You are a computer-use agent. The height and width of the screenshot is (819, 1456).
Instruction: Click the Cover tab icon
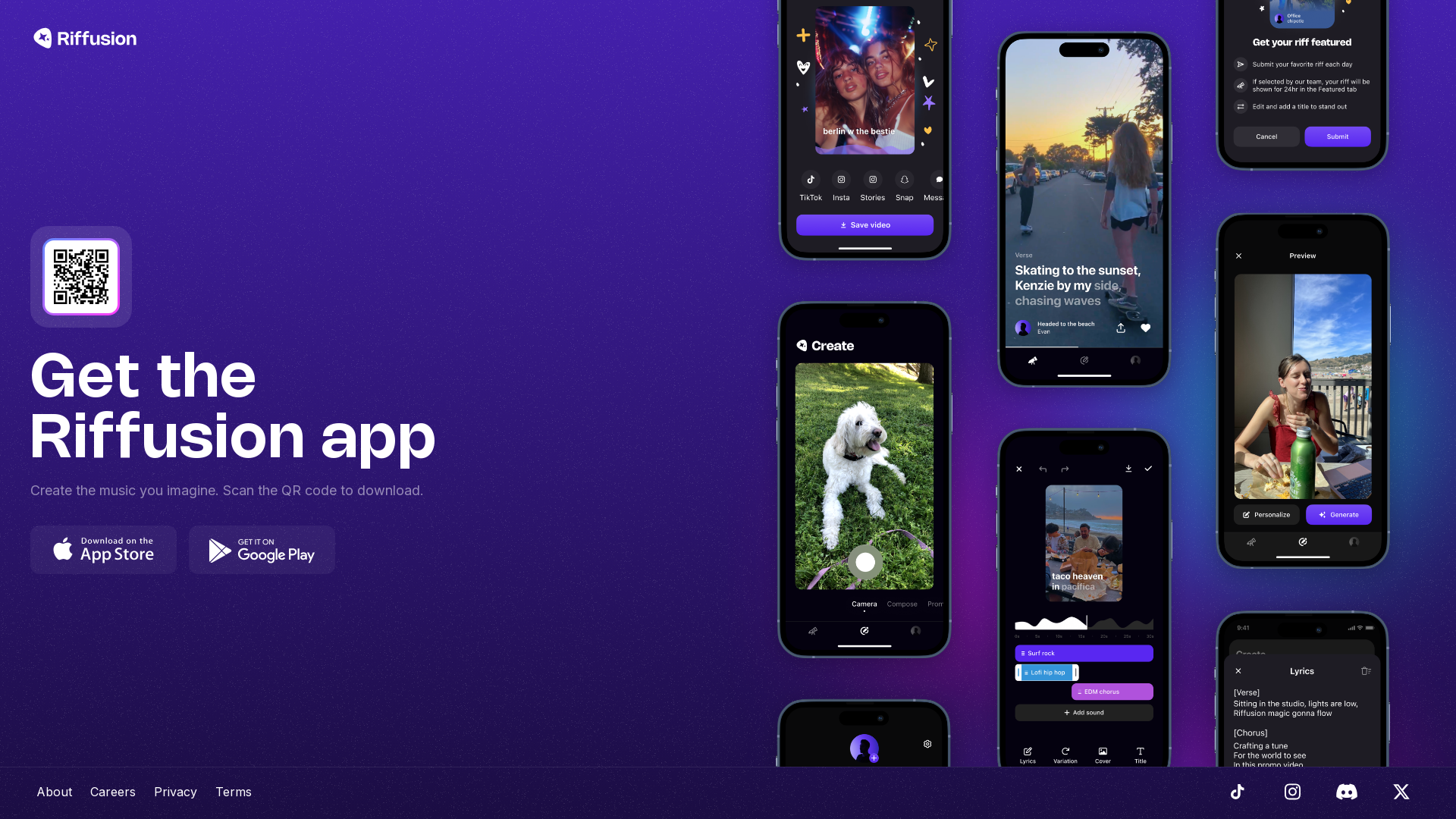[1102, 751]
